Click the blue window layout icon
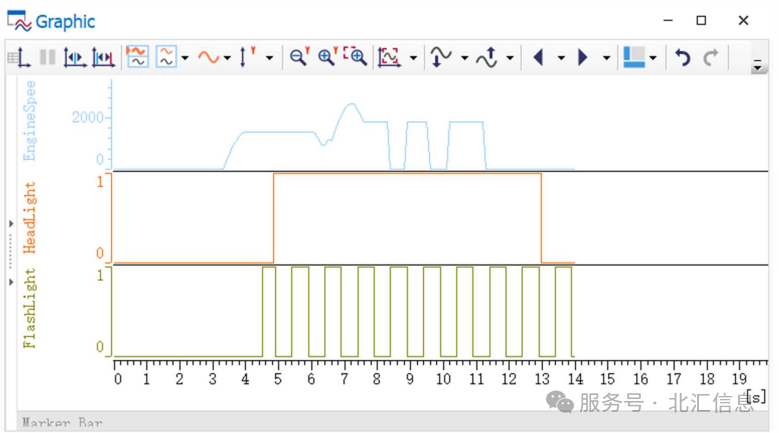The width and height of the screenshot is (779, 433). pyautogui.click(x=634, y=57)
